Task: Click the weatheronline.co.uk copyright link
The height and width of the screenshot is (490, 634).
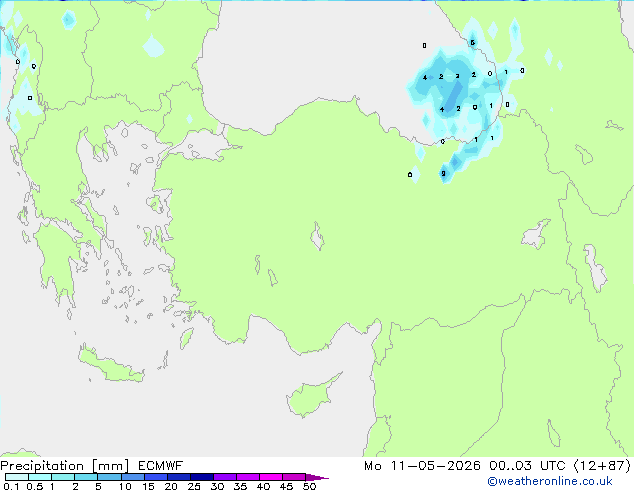Action: 549,481
